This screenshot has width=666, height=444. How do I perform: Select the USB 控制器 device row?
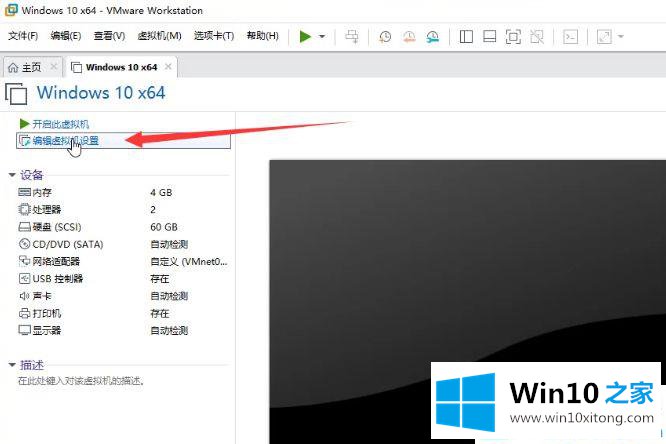coord(123,279)
